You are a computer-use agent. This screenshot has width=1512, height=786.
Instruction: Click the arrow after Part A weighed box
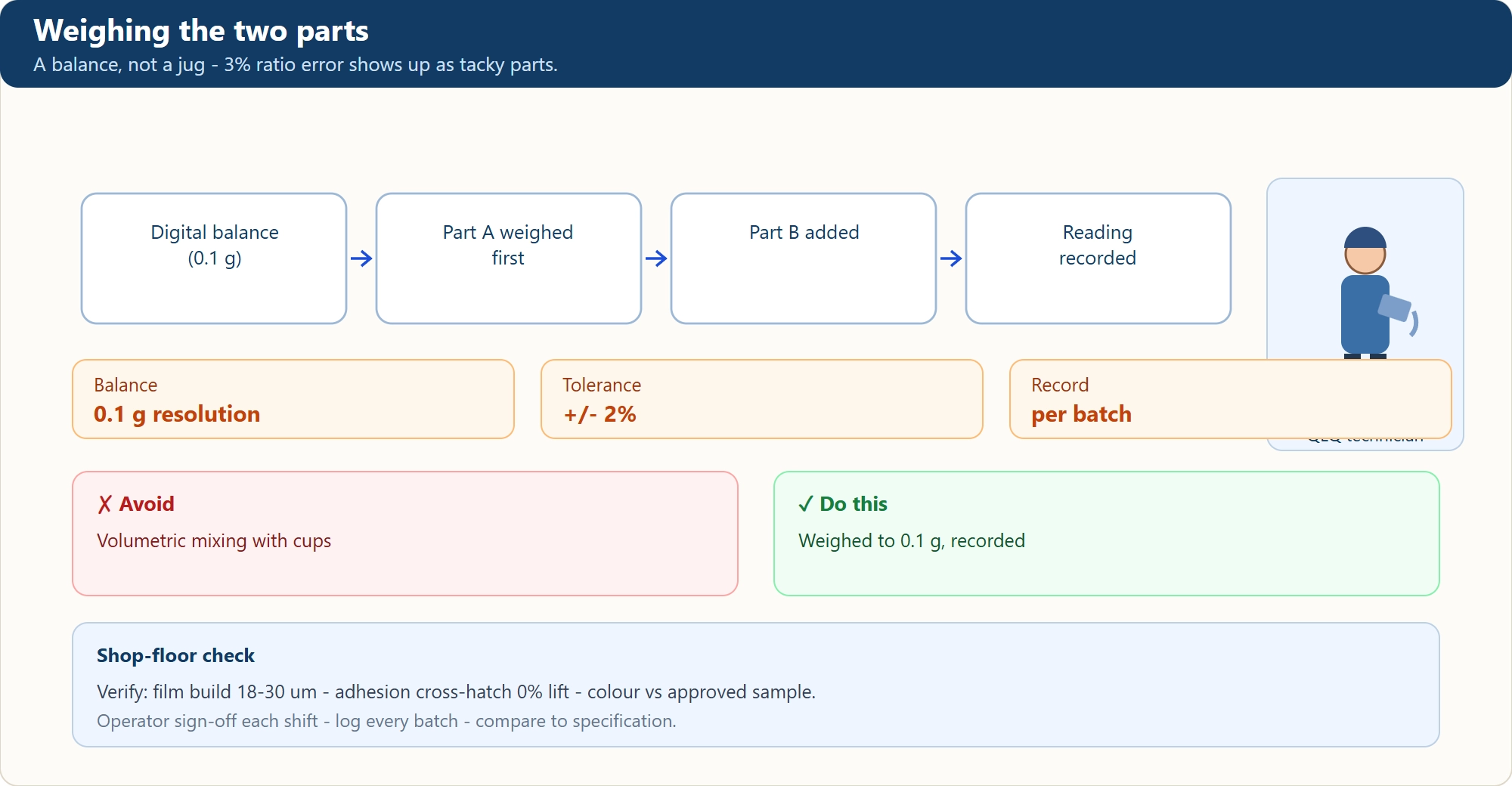(x=656, y=258)
